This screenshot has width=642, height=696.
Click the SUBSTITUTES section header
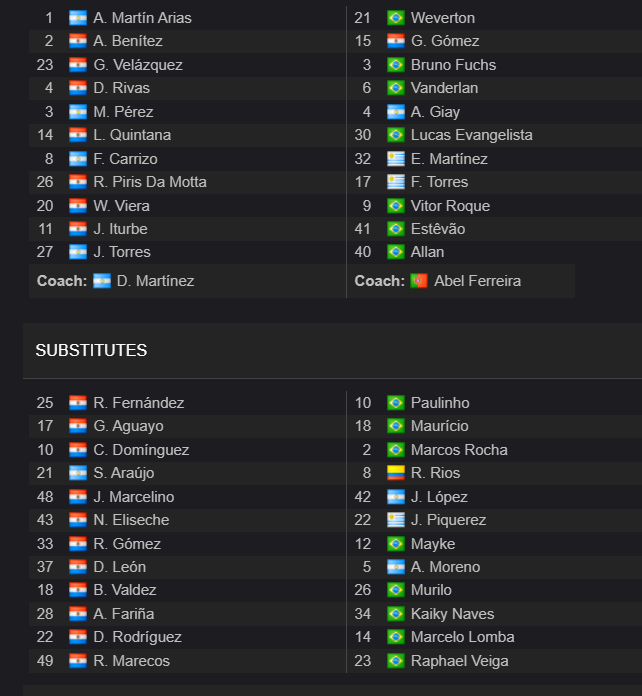[91, 350]
